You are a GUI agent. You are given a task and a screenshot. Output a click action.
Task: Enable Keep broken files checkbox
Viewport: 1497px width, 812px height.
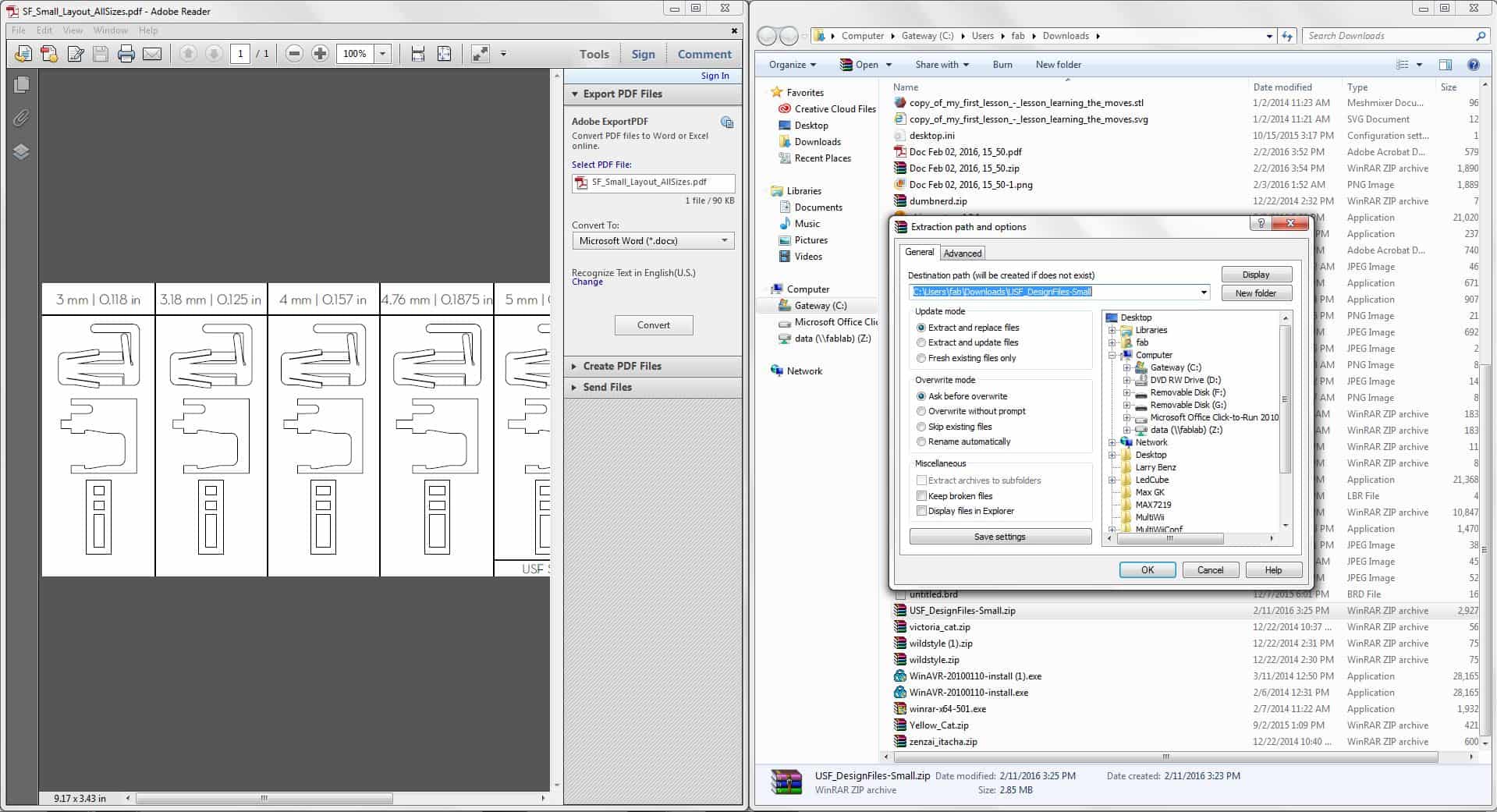pos(922,496)
